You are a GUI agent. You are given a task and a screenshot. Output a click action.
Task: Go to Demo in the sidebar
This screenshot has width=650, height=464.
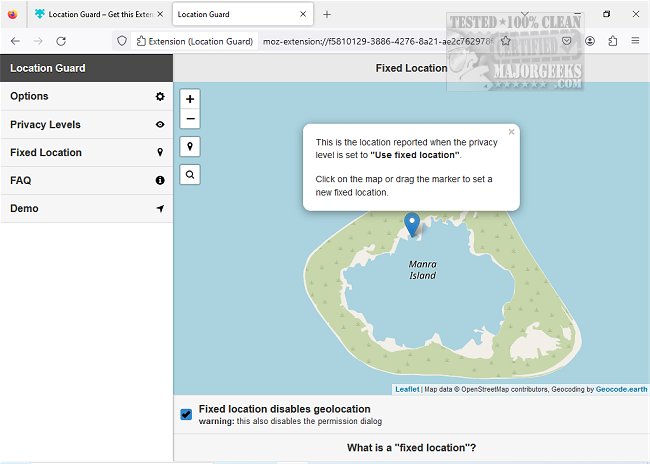click(86, 209)
